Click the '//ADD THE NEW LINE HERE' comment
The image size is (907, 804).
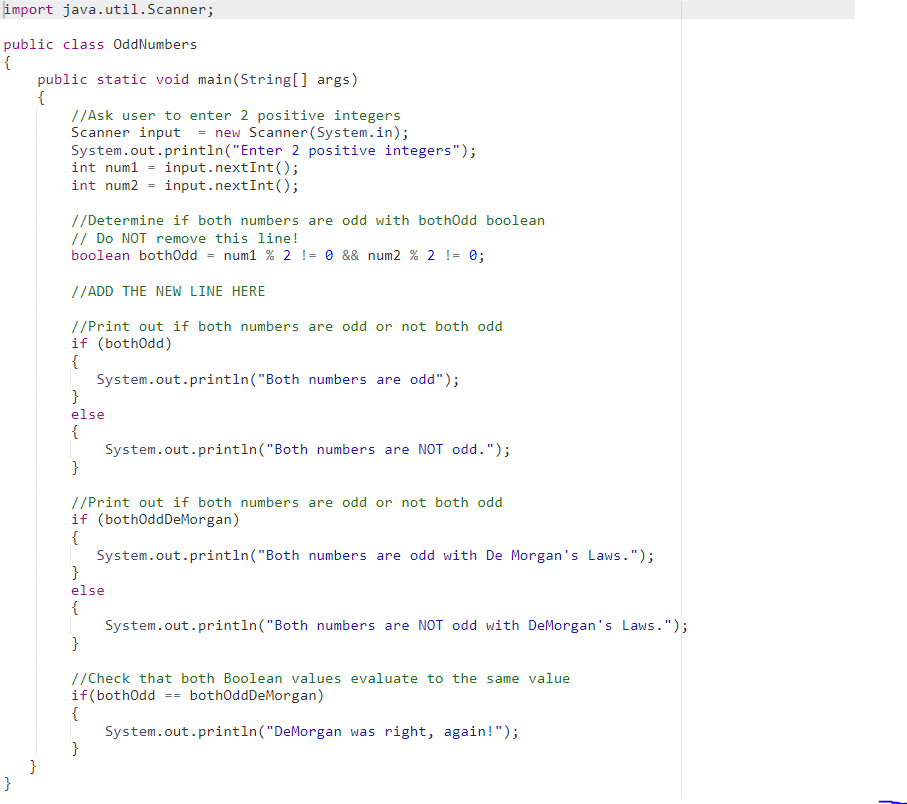tap(167, 290)
